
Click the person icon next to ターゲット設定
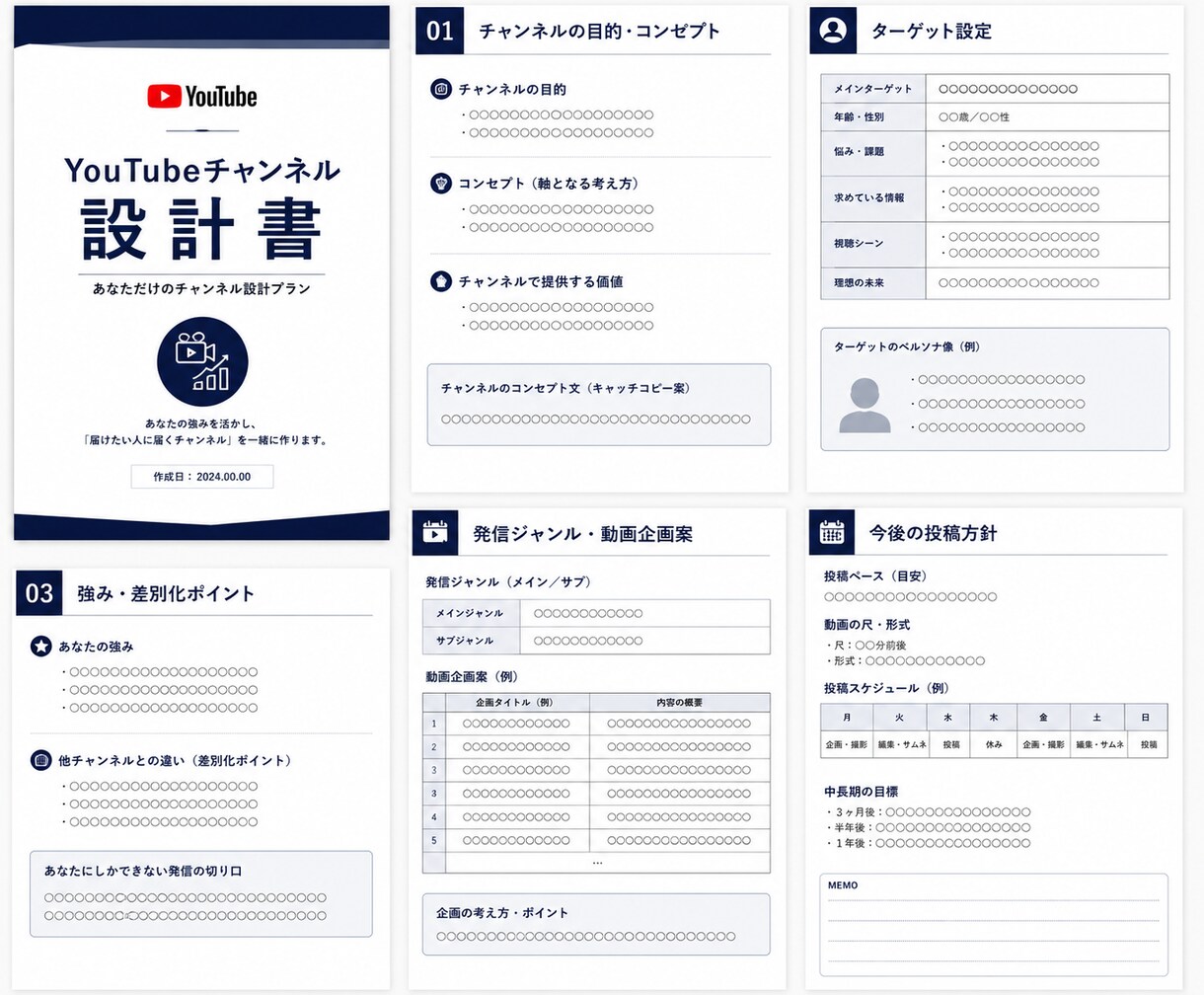pos(833,31)
